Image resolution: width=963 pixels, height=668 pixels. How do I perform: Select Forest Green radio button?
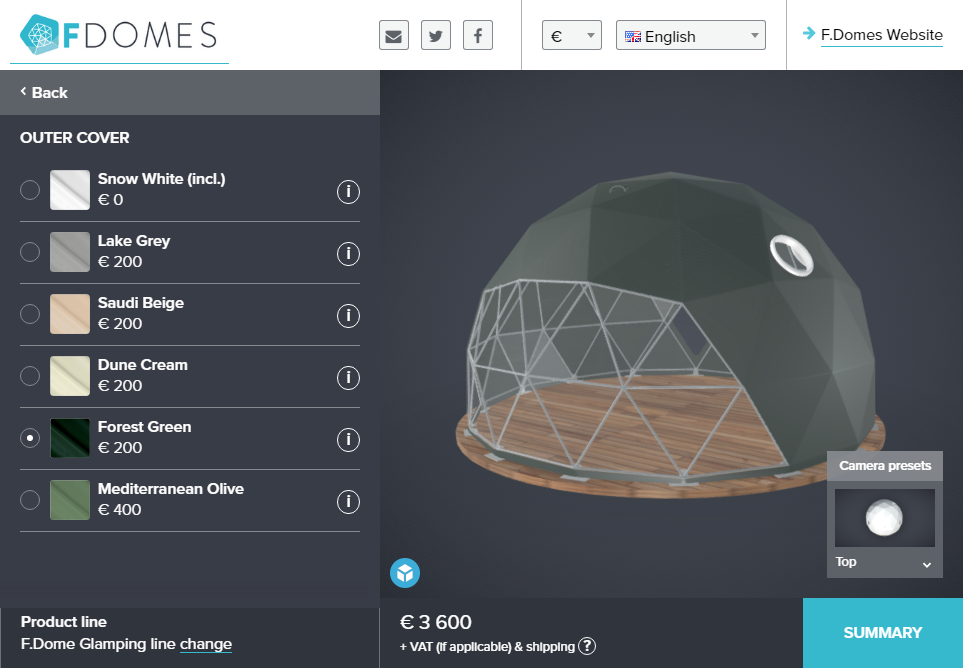click(30, 438)
